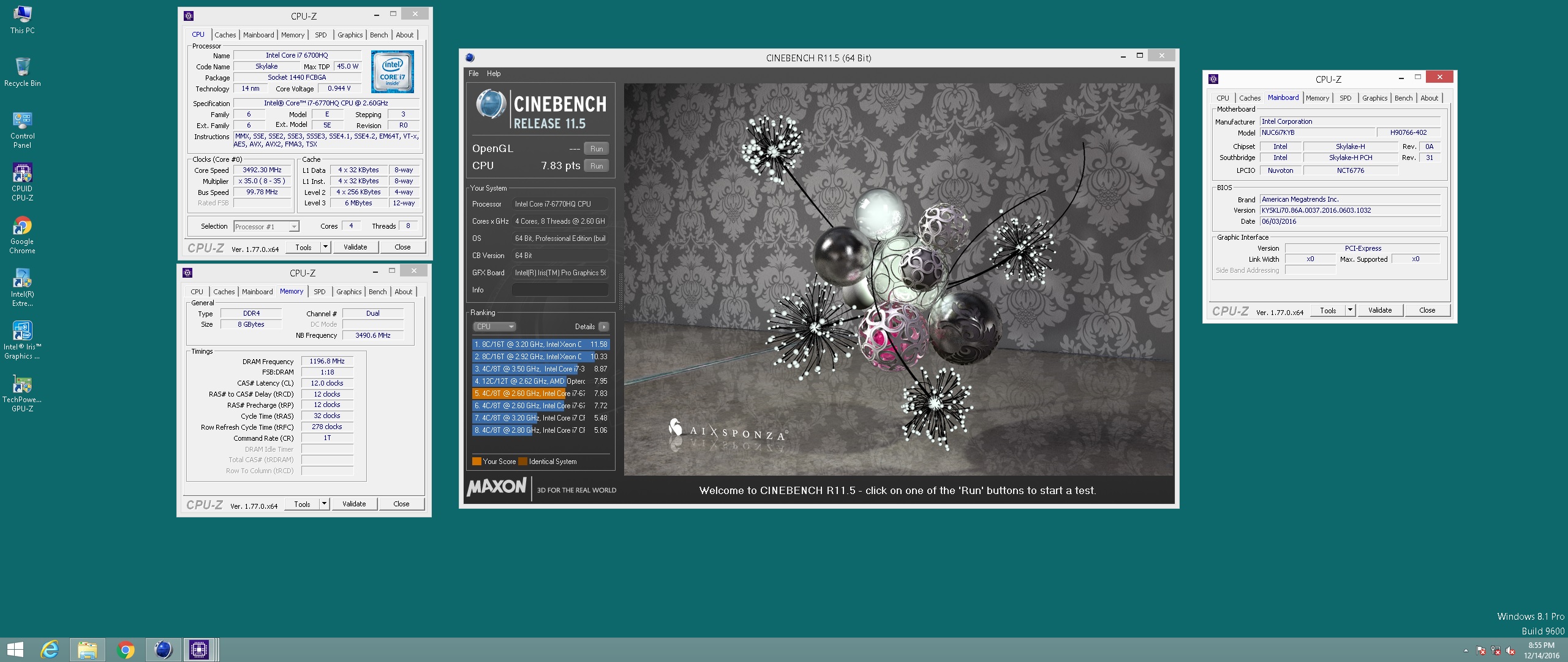Click the Your Score orange legend swatch
Image resolution: width=1568 pixels, height=662 pixels.
coord(477,462)
